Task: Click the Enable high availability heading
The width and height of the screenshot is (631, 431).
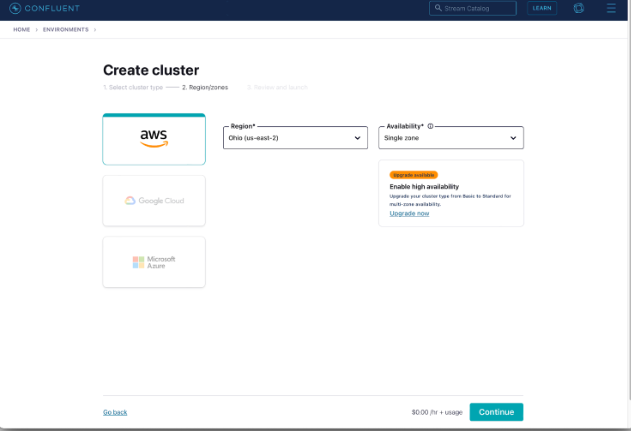Action: 424,187
